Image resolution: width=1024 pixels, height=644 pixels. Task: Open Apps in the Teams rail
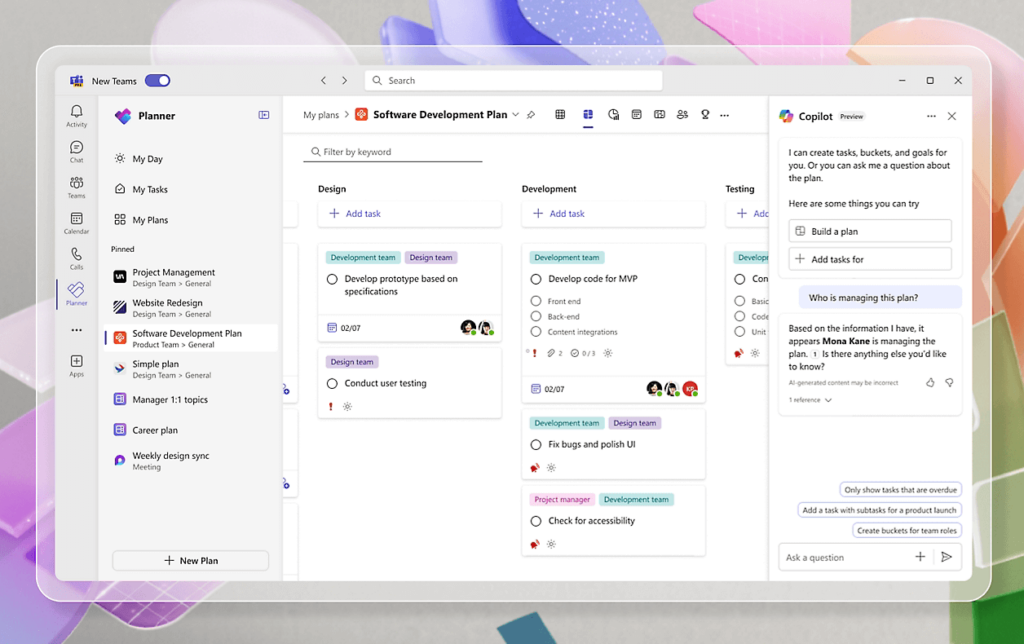point(76,365)
